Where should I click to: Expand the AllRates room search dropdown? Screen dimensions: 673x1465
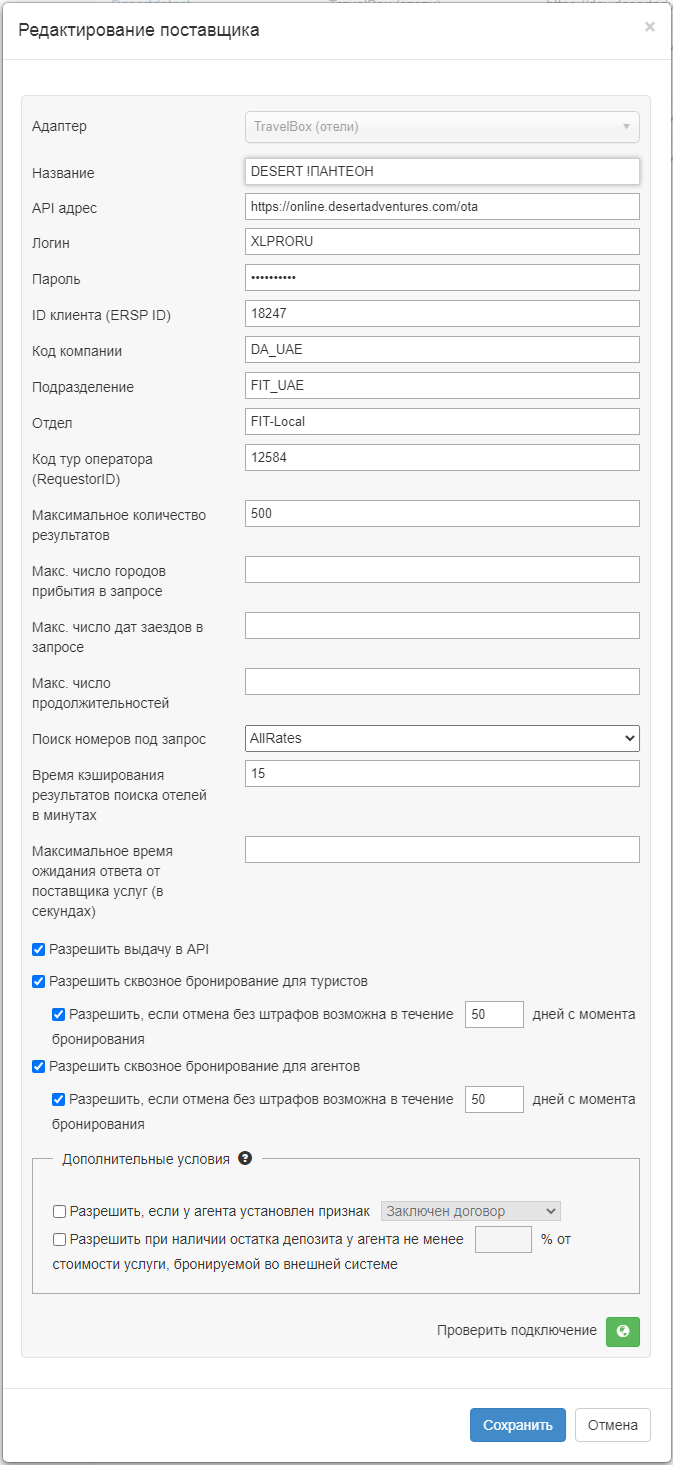tap(442, 738)
